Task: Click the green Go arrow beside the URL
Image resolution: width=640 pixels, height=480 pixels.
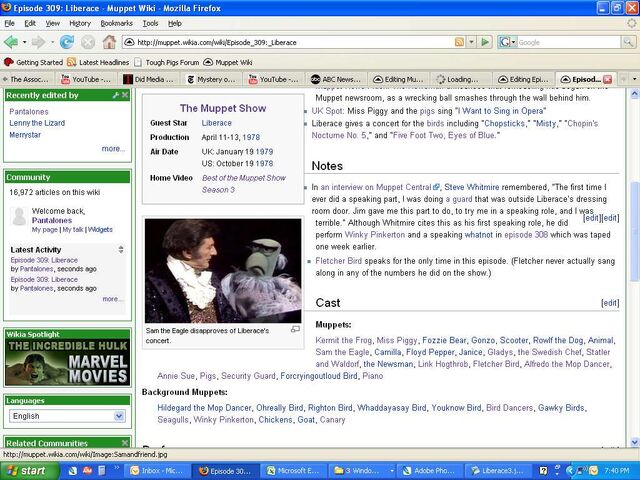Action: click(x=485, y=42)
